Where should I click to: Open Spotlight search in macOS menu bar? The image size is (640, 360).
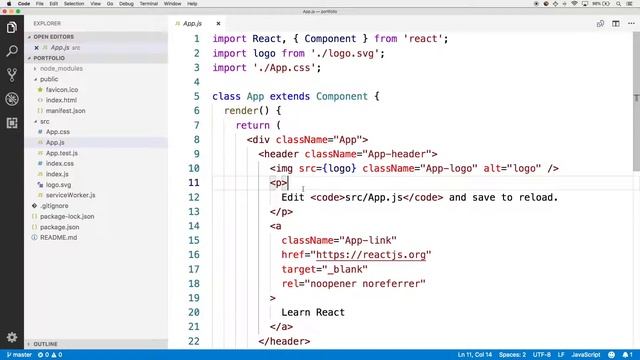[x=619, y=4]
